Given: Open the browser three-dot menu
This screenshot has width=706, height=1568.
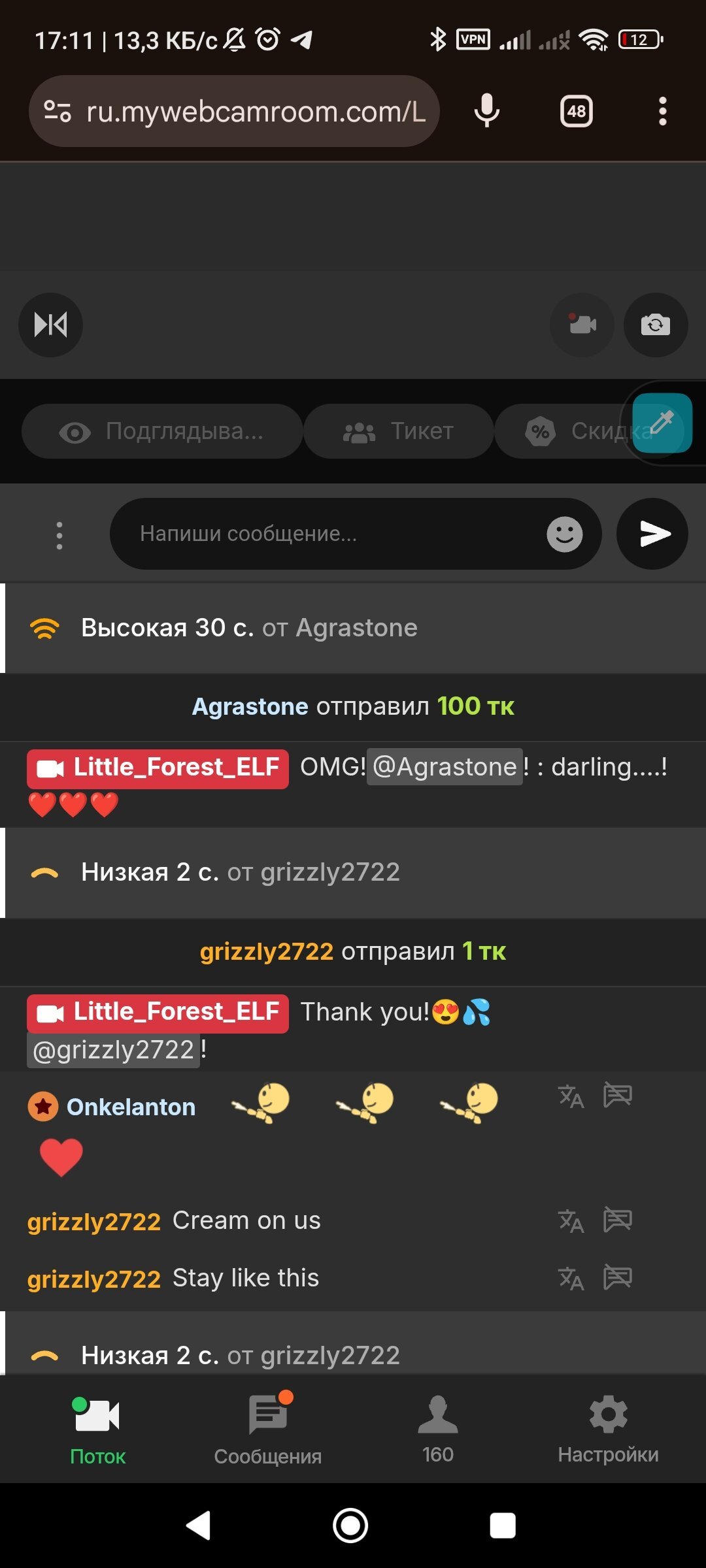Looking at the screenshot, I should [662, 111].
